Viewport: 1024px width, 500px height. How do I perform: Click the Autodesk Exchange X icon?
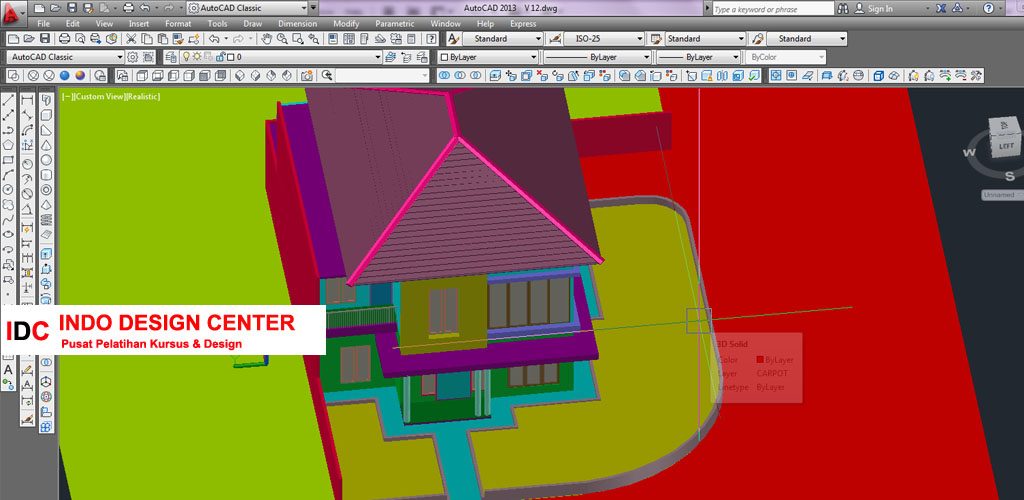click(x=941, y=8)
